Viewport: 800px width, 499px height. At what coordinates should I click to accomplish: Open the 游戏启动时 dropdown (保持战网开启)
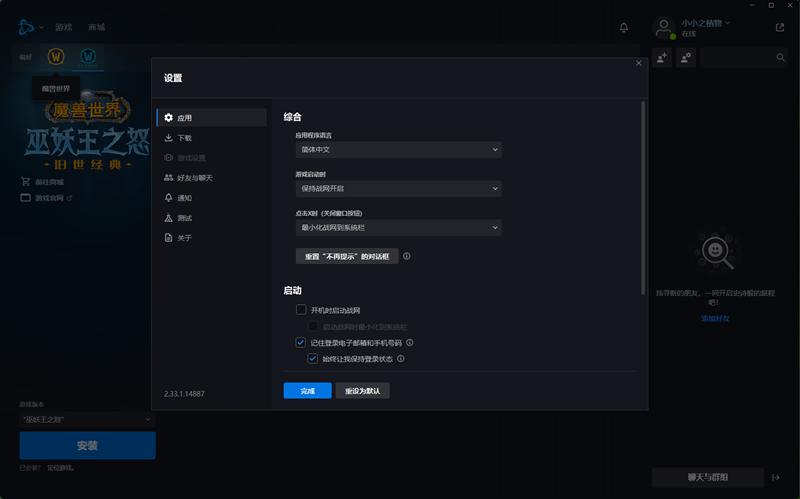click(x=398, y=188)
